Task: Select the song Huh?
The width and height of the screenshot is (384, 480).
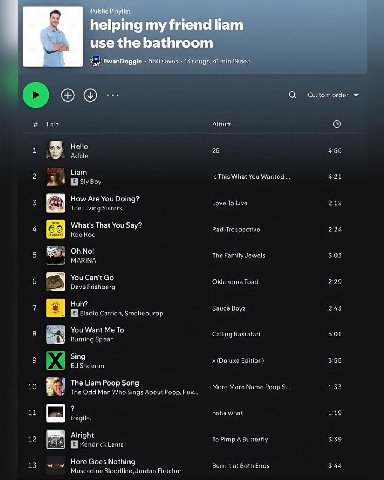Action: coord(79,304)
